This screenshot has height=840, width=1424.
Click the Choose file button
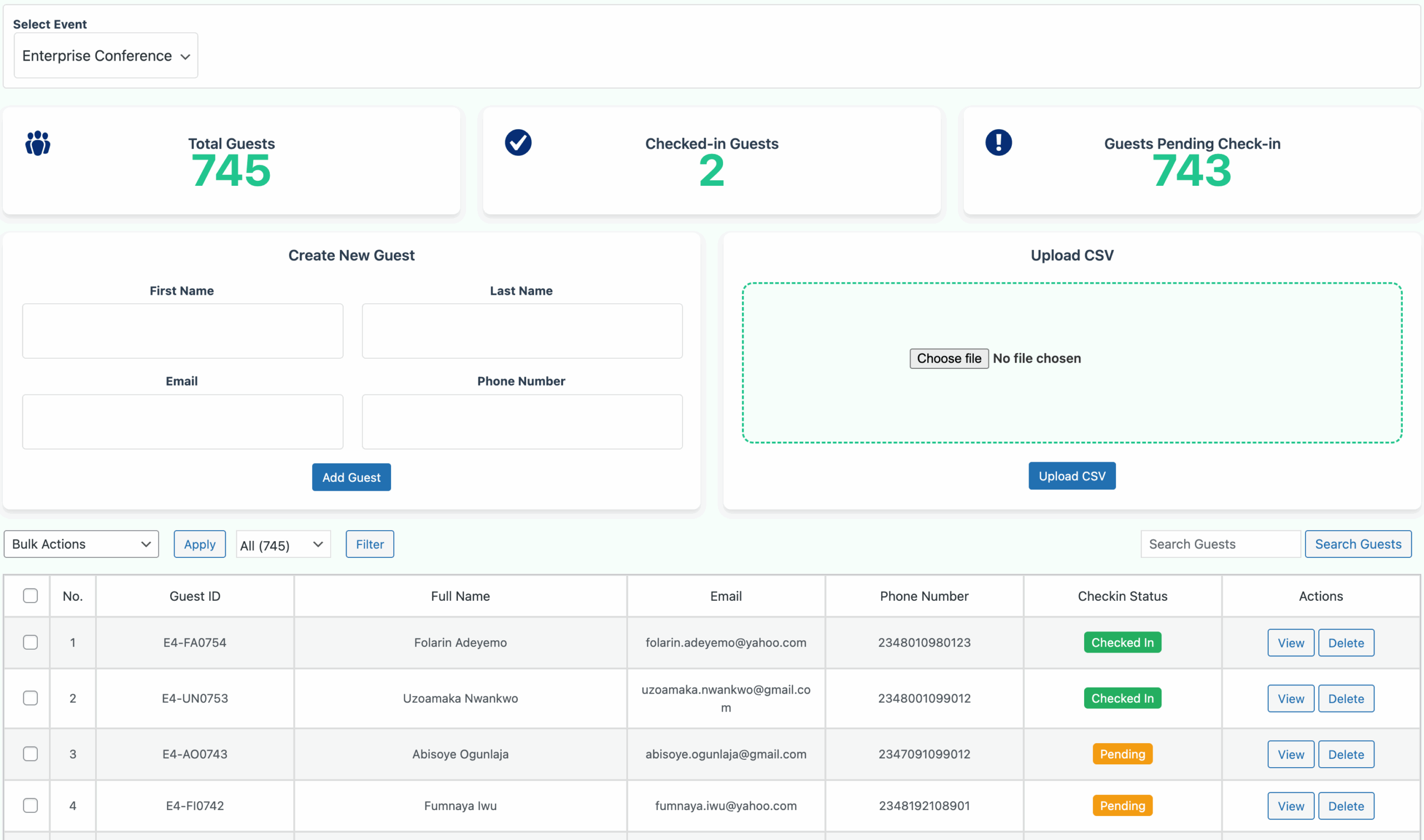(948, 358)
